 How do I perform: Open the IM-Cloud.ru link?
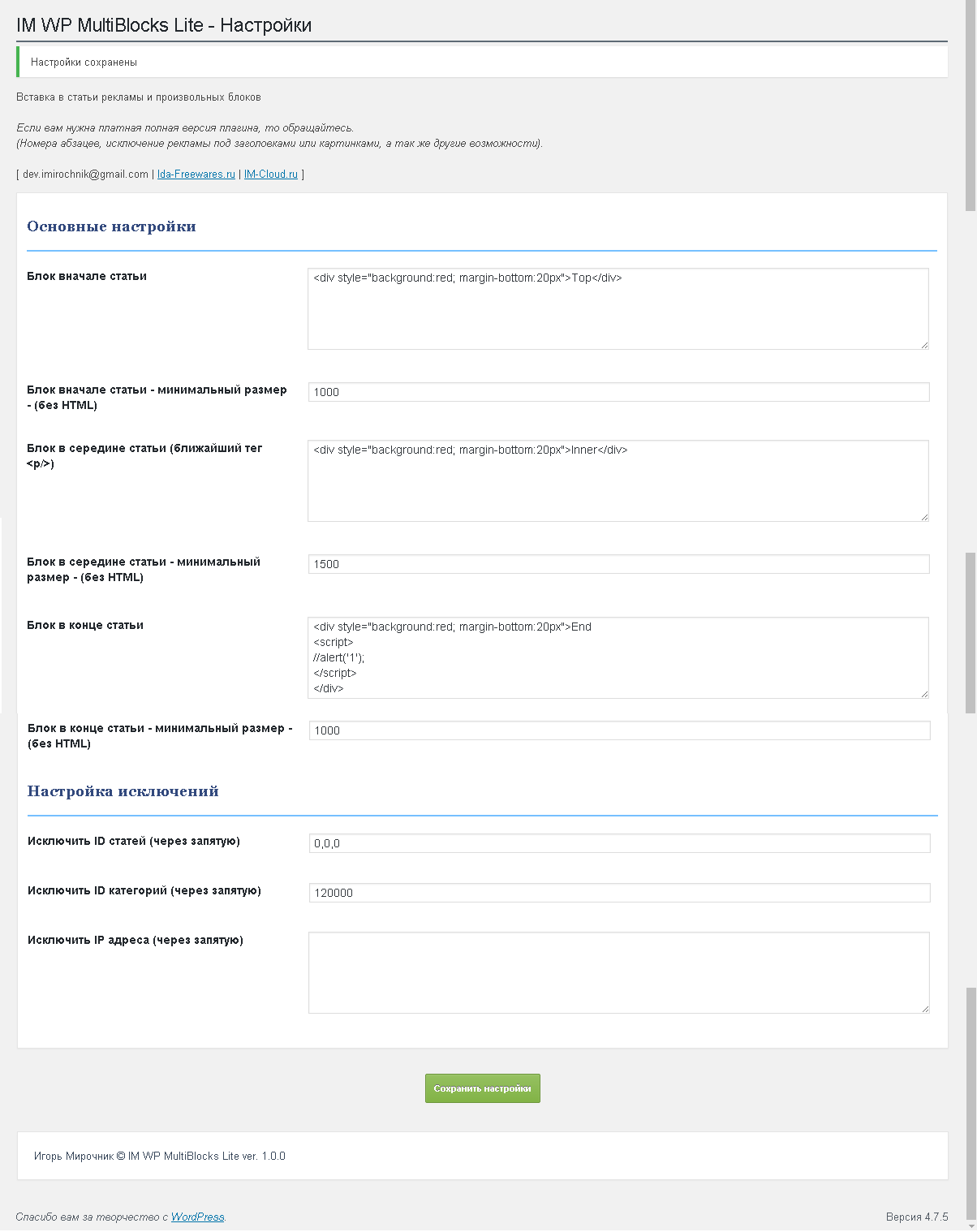(x=270, y=174)
